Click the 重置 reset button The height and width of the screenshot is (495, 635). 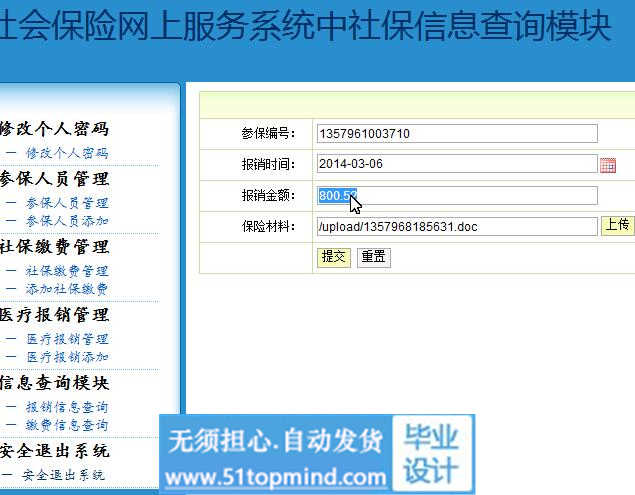373,257
